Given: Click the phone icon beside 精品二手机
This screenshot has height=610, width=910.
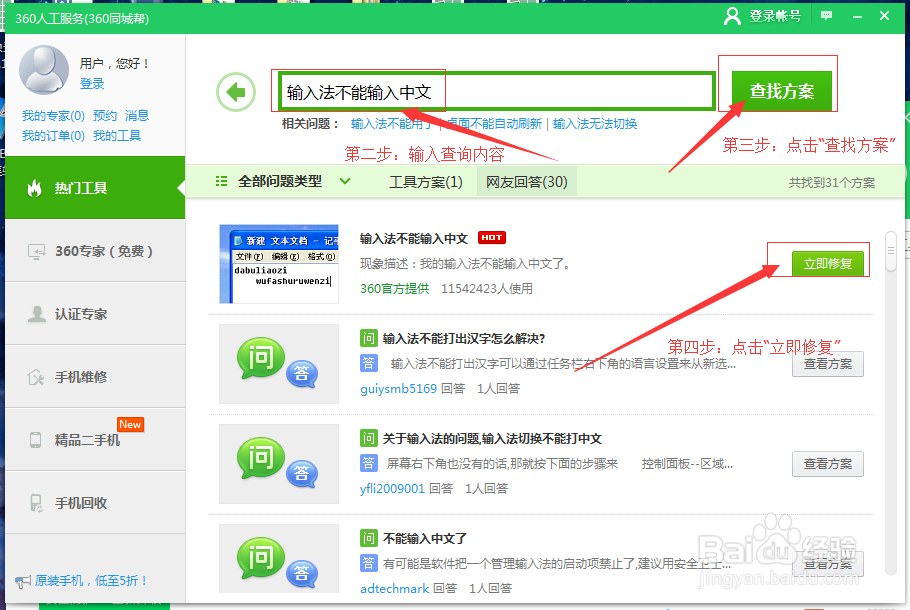Looking at the screenshot, I should click(35, 440).
